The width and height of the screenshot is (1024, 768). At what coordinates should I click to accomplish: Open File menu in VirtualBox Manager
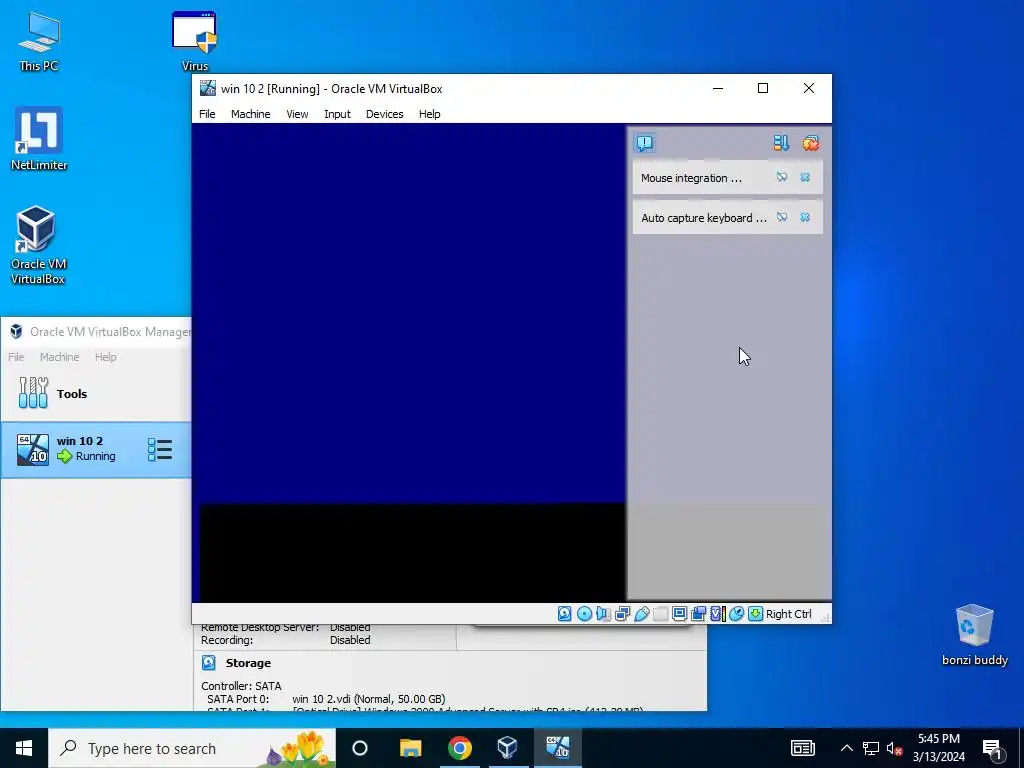(16, 357)
